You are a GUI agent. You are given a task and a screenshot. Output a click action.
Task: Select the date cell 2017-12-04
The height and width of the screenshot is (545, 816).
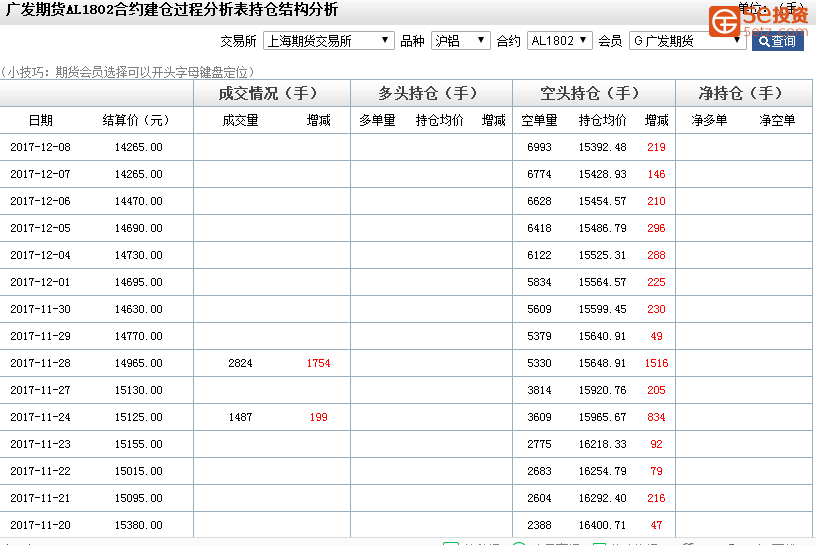[x=40, y=256]
